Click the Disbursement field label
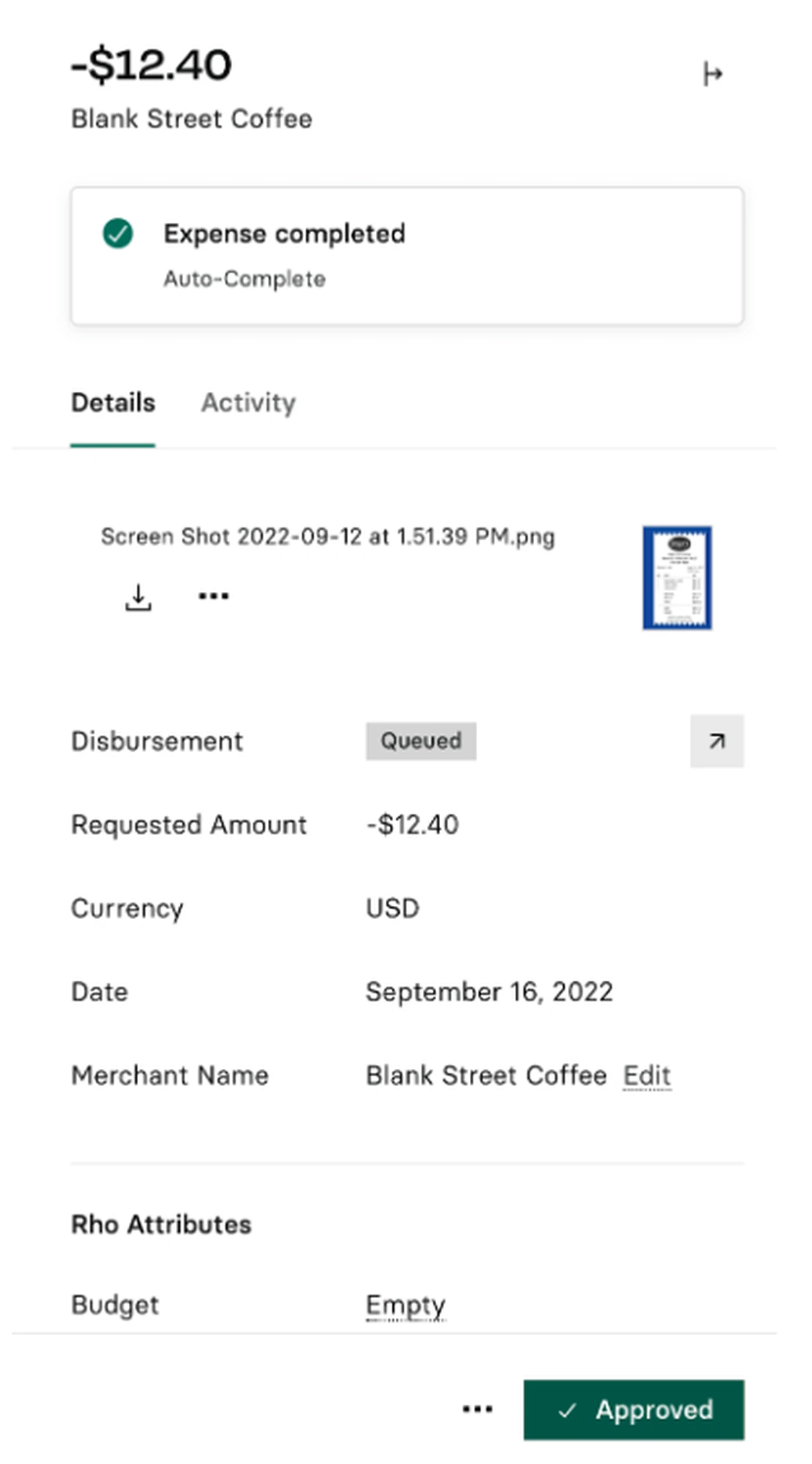812x1464 pixels. [157, 741]
